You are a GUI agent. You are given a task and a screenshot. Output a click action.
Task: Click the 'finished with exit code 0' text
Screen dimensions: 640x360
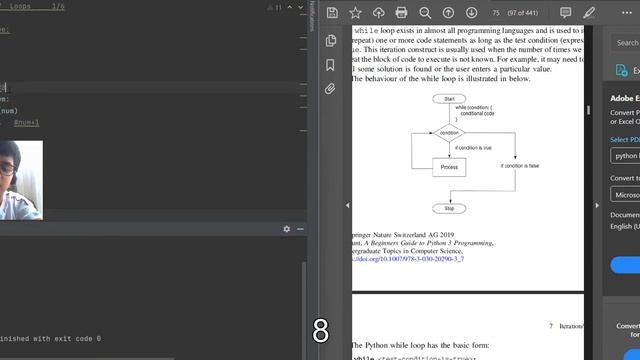tap(50, 339)
